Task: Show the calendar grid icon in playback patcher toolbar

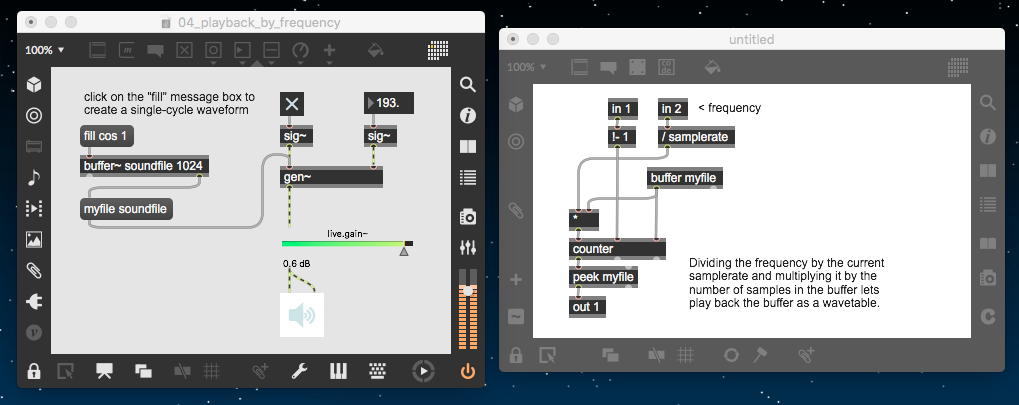Action: (x=438, y=50)
